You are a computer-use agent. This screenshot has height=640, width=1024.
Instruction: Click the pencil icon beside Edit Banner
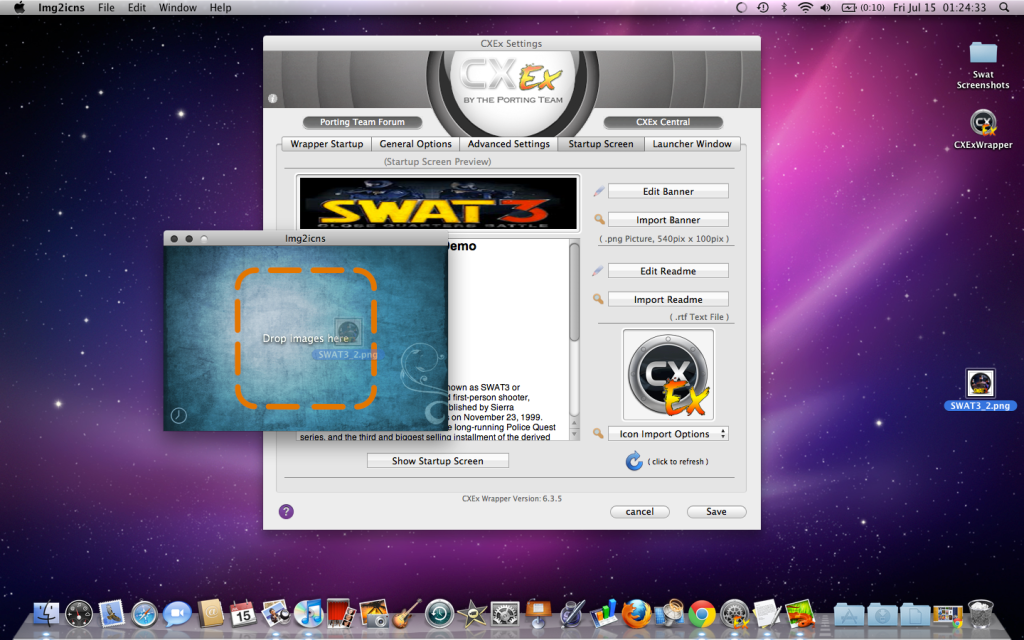coord(598,191)
